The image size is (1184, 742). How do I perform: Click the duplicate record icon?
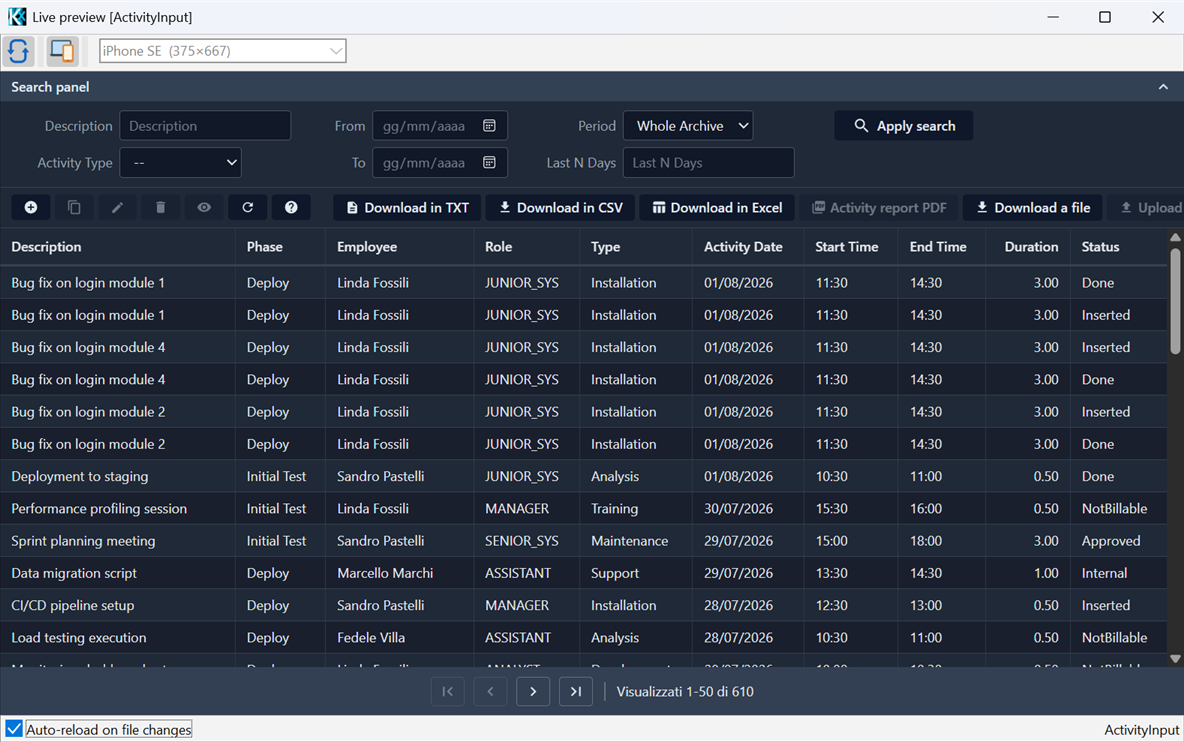click(x=74, y=208)
